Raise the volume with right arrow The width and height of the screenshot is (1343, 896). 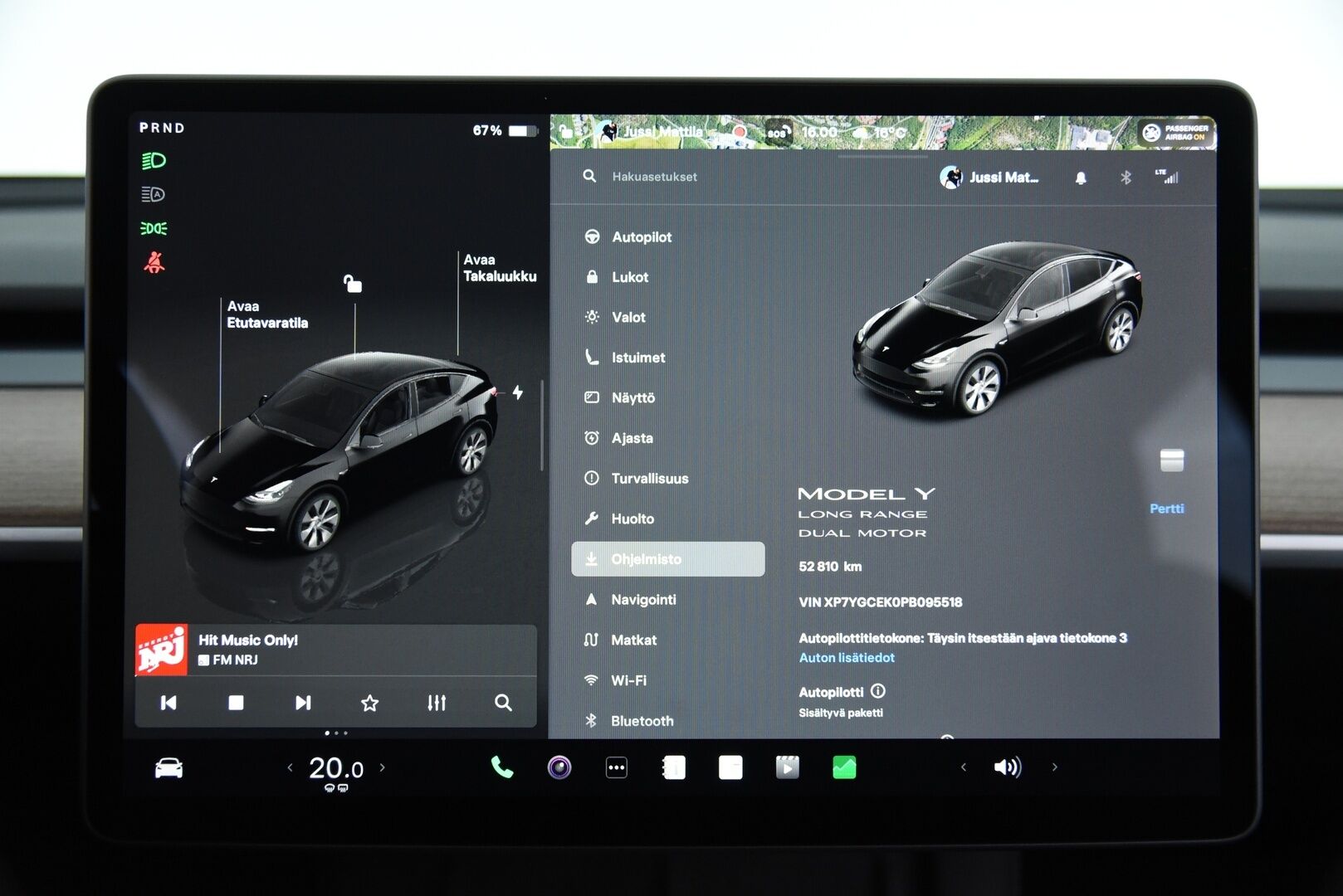[x=1055, y=767]
